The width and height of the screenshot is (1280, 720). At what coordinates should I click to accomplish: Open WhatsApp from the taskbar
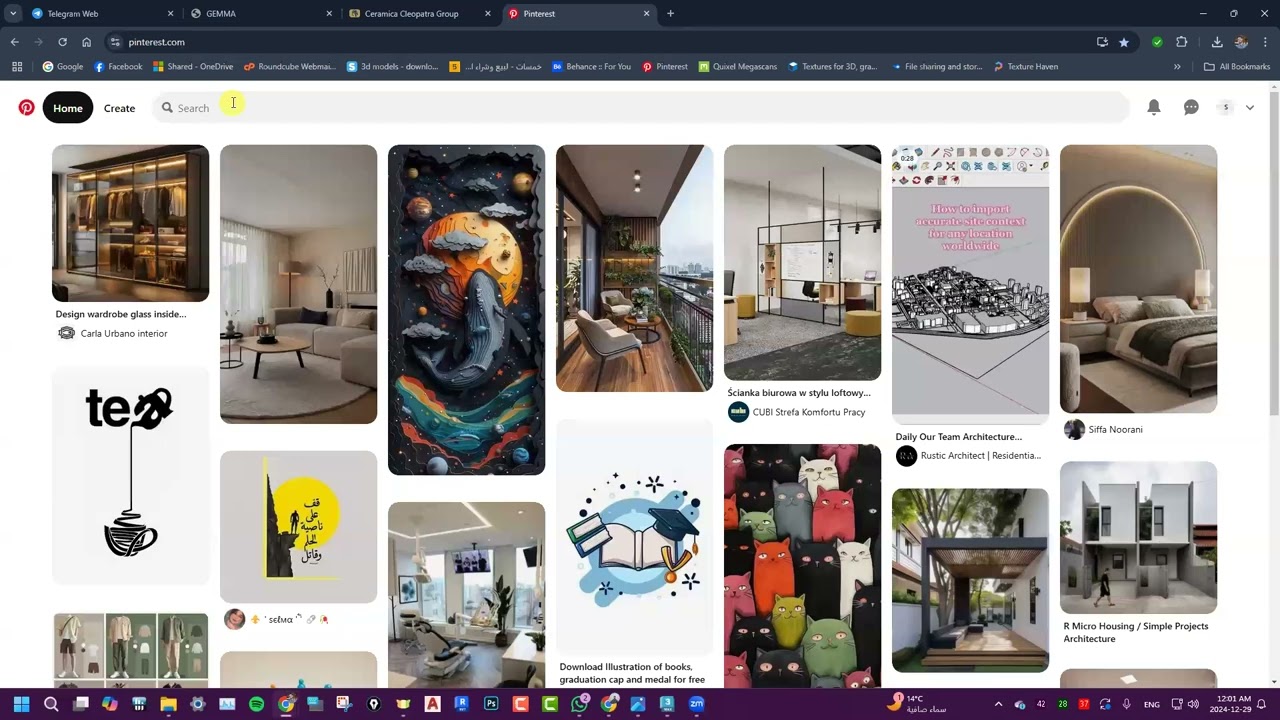pyautogui.click(x=579, y=704)
